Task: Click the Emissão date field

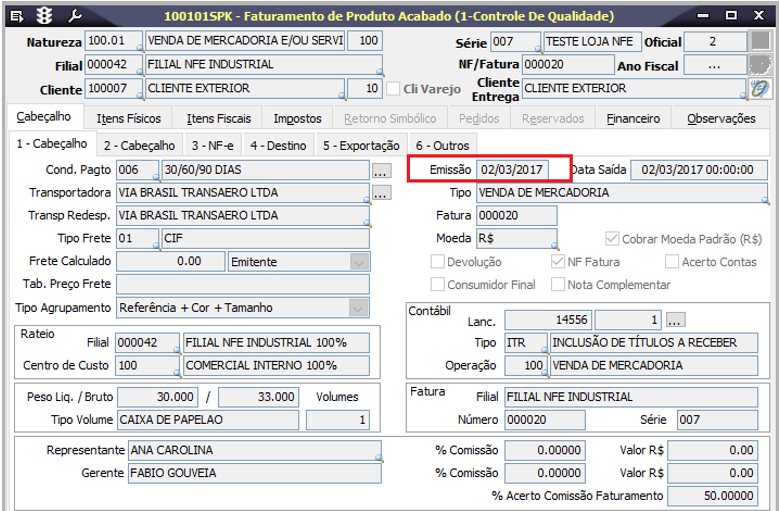Action: coord(512,170)
